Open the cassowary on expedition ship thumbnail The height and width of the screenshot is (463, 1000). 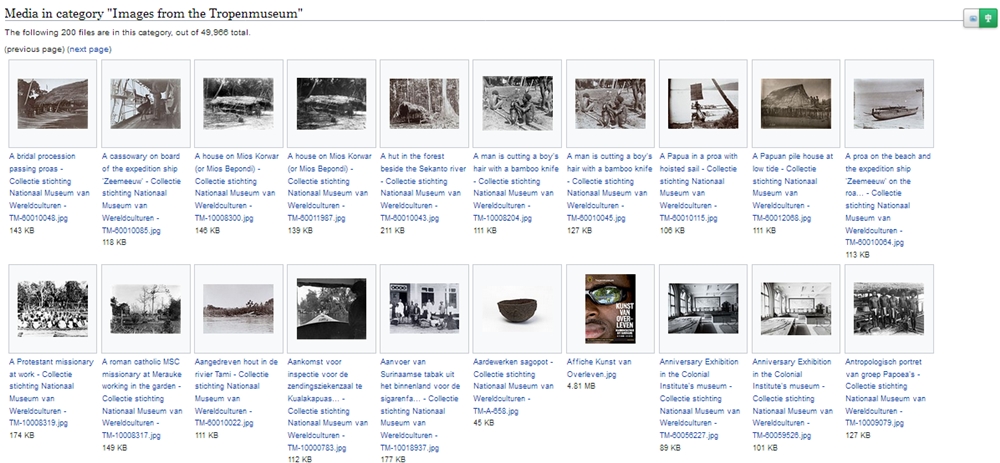click(145, 103)
